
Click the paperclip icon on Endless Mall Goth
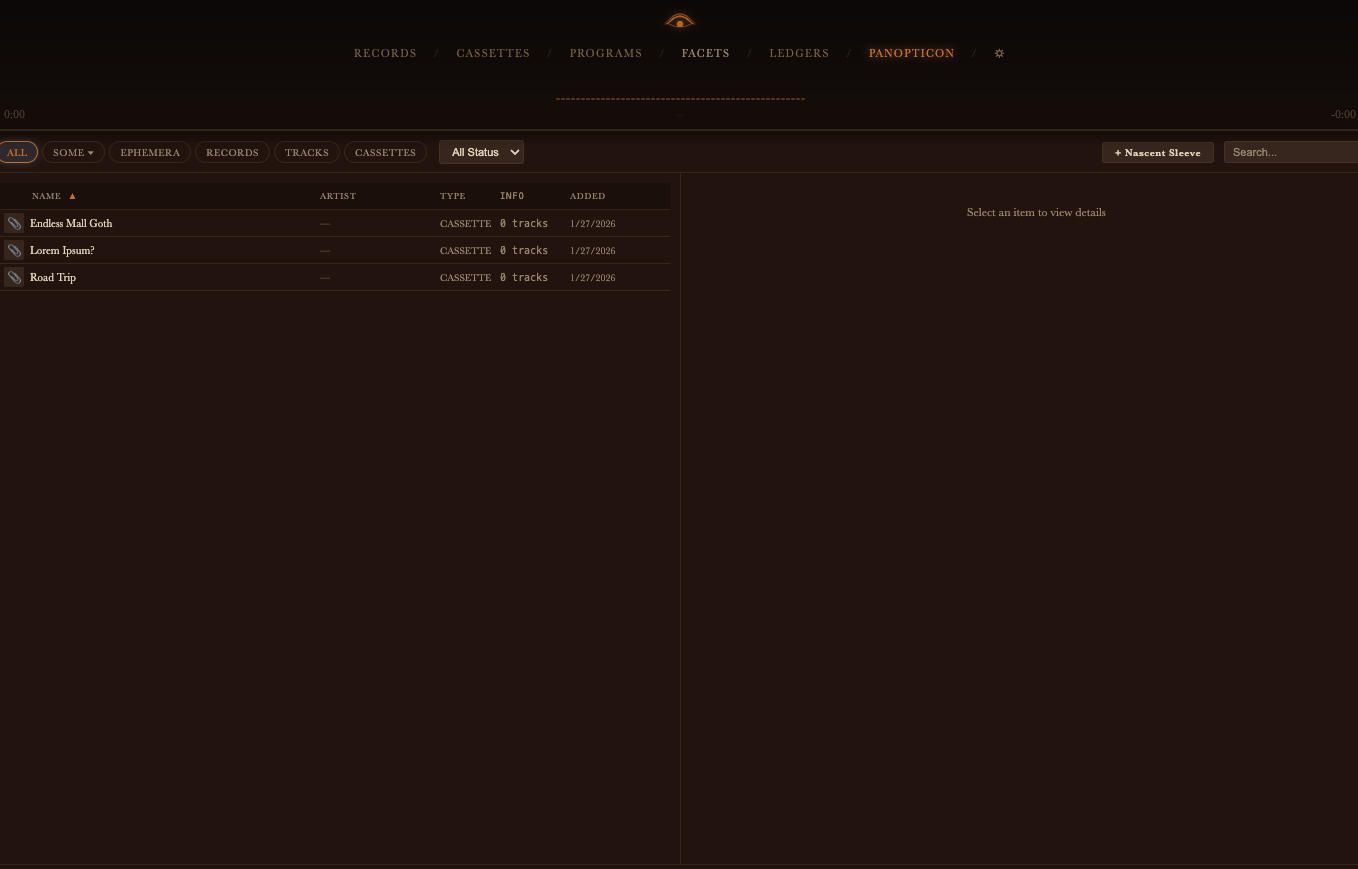[13, 223]
